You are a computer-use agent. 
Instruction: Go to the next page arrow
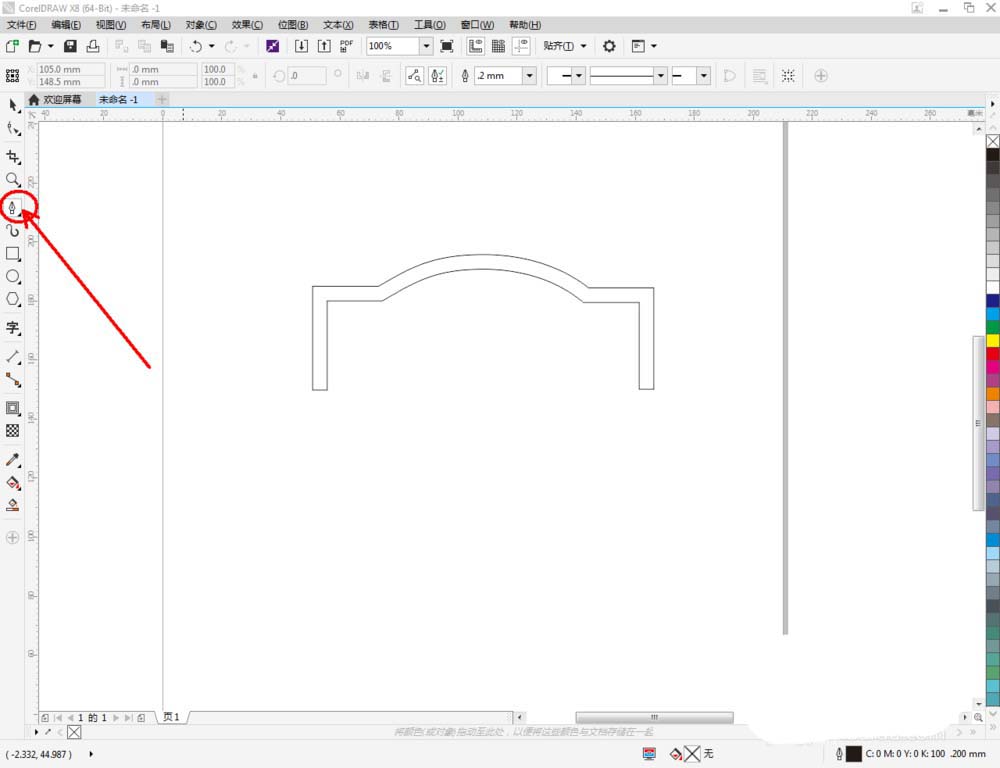(116, 718)
